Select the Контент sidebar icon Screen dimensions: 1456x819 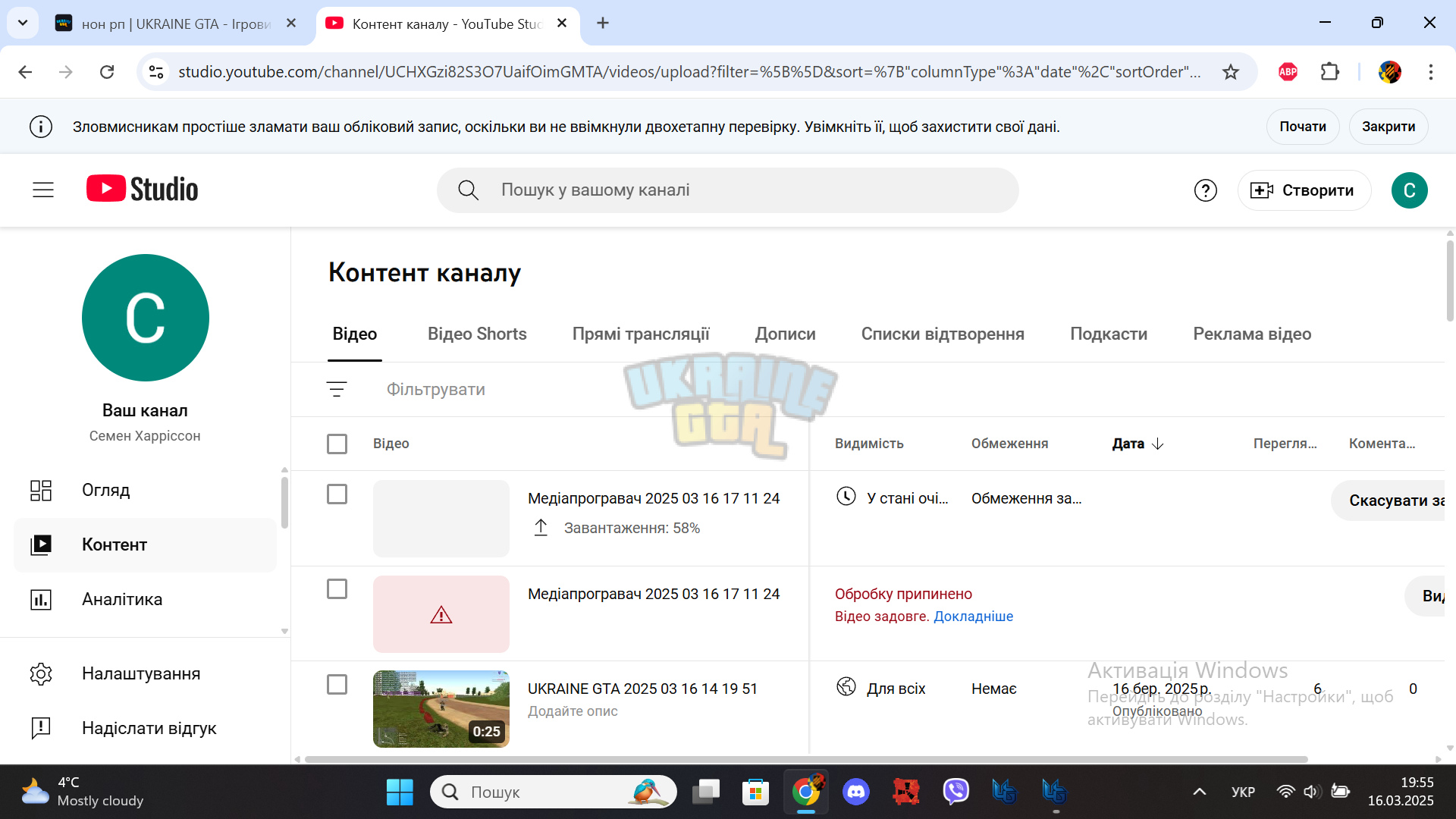(41, 544)
